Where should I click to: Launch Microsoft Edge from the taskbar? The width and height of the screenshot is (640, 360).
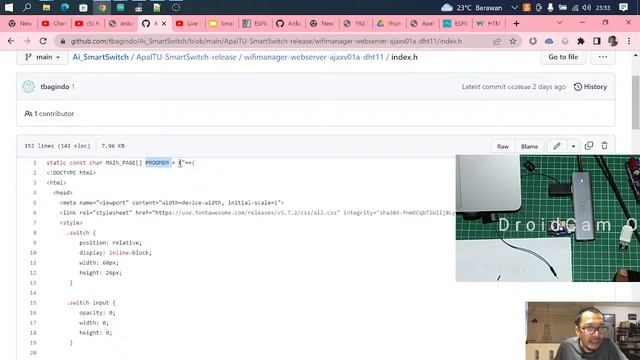(x=65, y=7)
